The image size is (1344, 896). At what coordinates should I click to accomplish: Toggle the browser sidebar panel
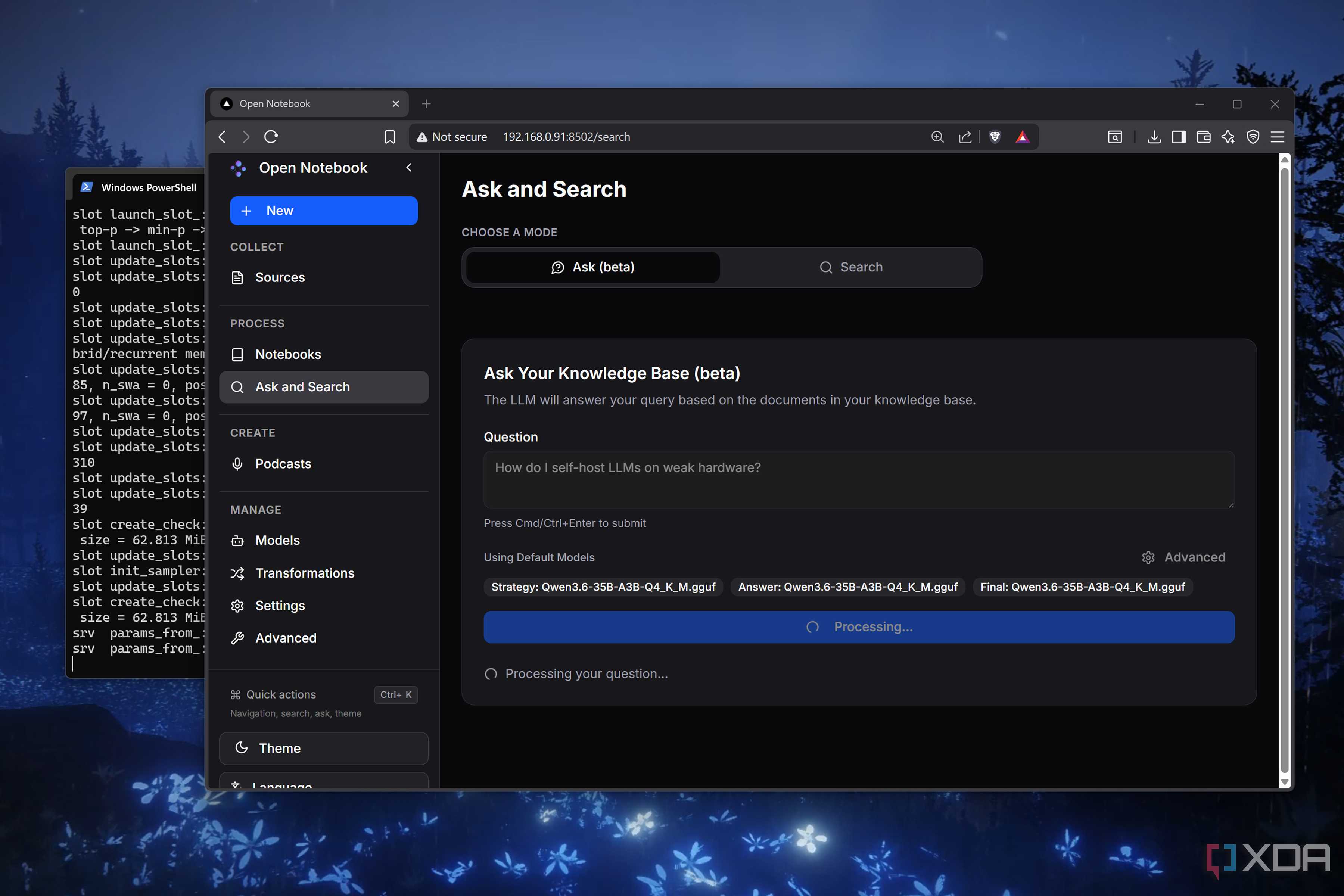click(1178, 137)
